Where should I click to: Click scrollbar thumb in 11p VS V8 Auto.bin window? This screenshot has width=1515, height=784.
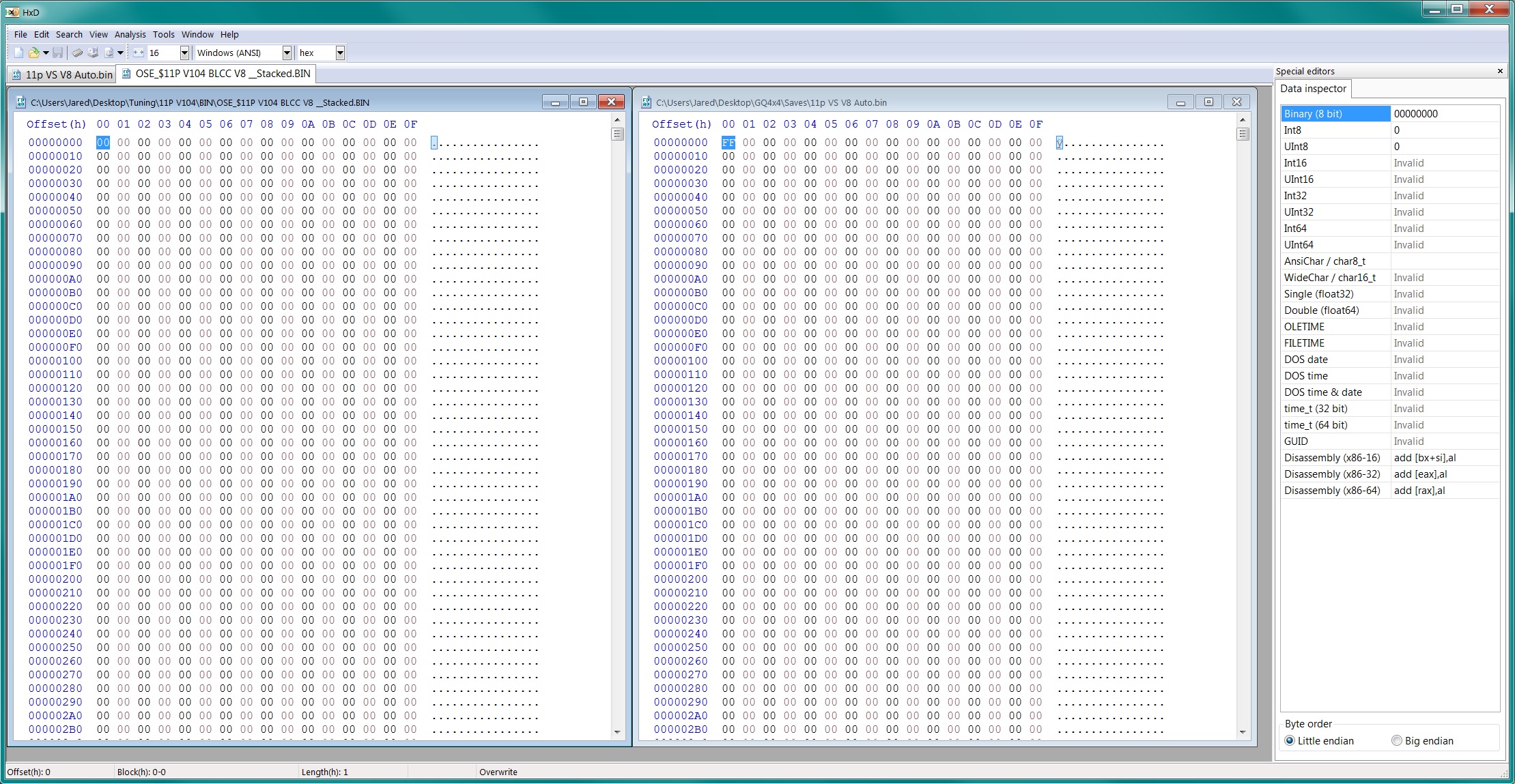(1243, 134)
